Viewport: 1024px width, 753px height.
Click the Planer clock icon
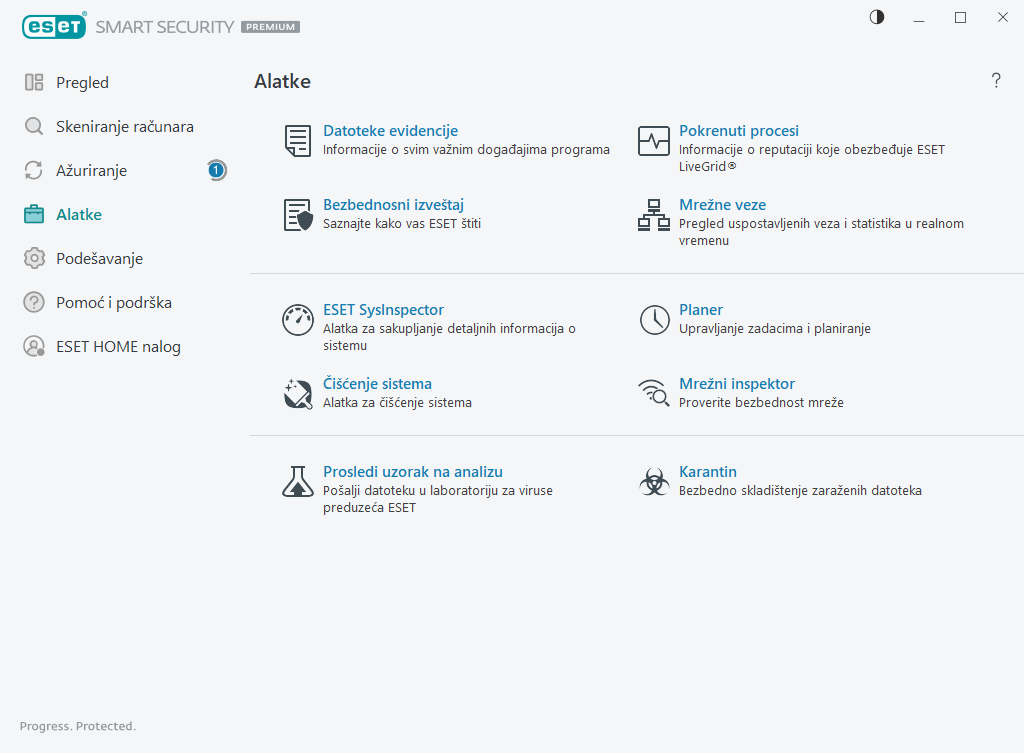[x=654, y=320]
